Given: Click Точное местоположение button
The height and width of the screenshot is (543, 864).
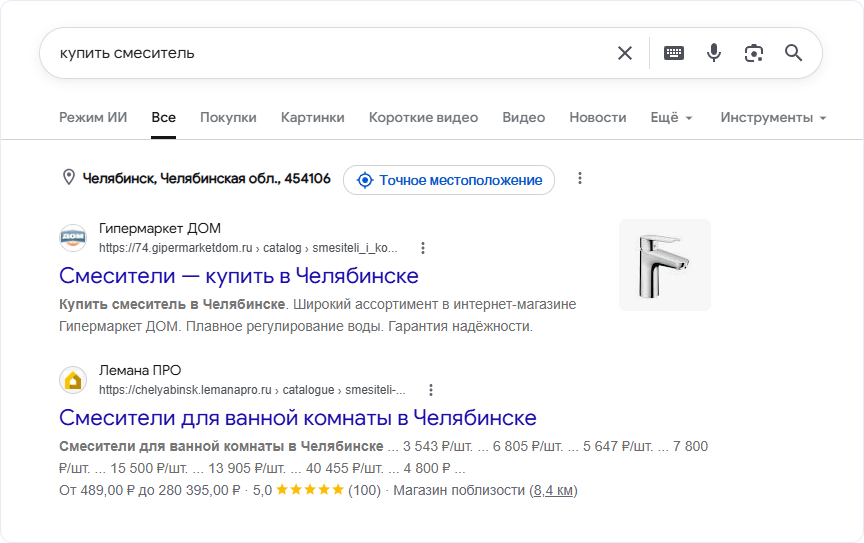Looking at the screenshot, I should 449,180.
